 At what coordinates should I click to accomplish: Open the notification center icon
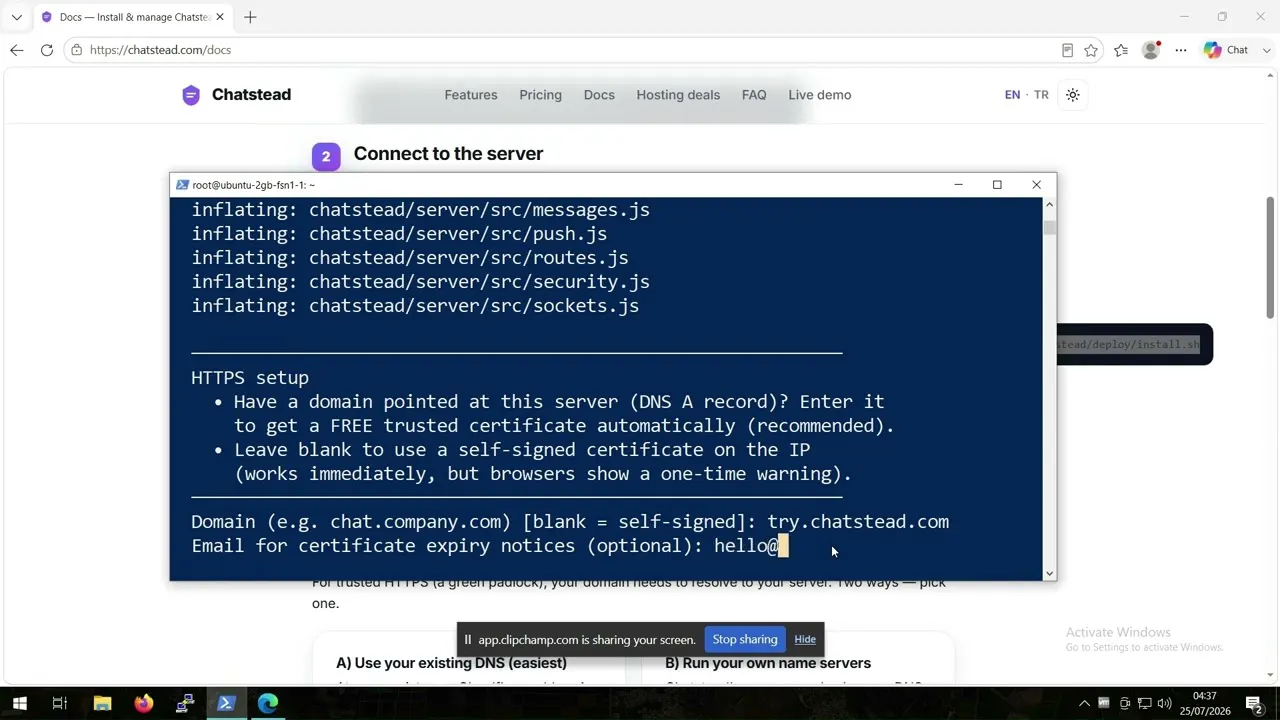click(1254, 703)
